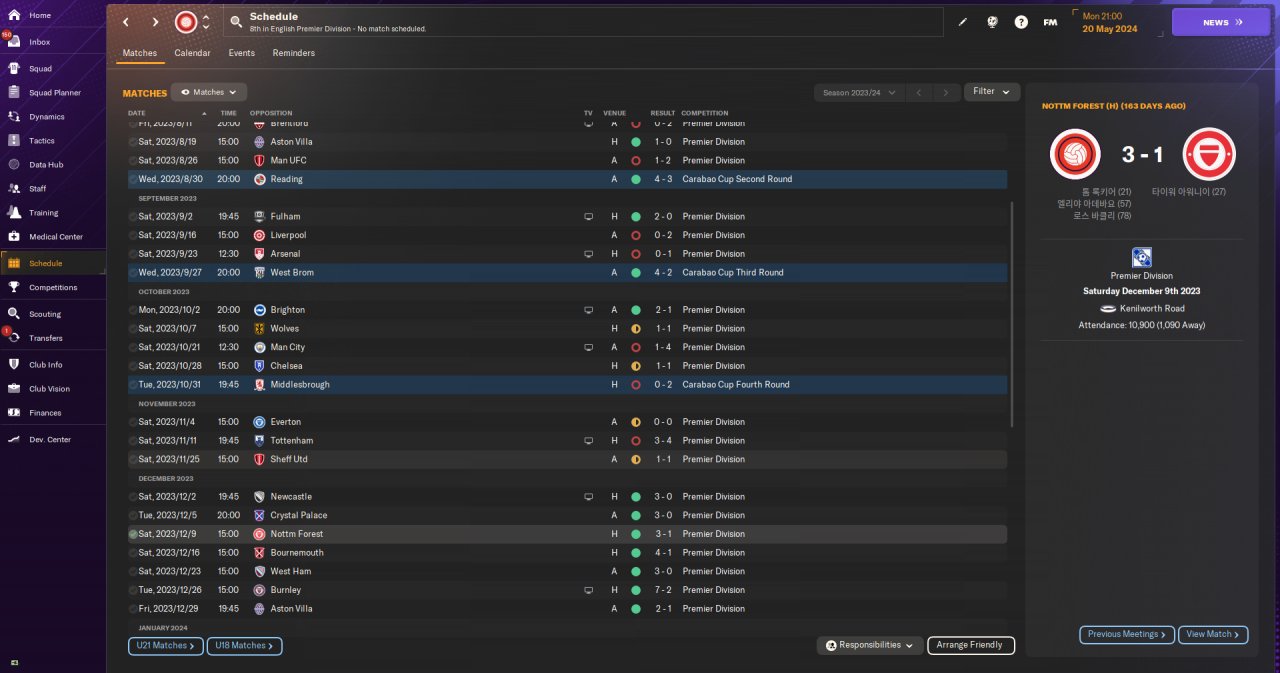Image resolution: width=1280 pixels, height=673 pixels.
Task: Open the Home sidebar icon
Action: [x=14, y=15]
